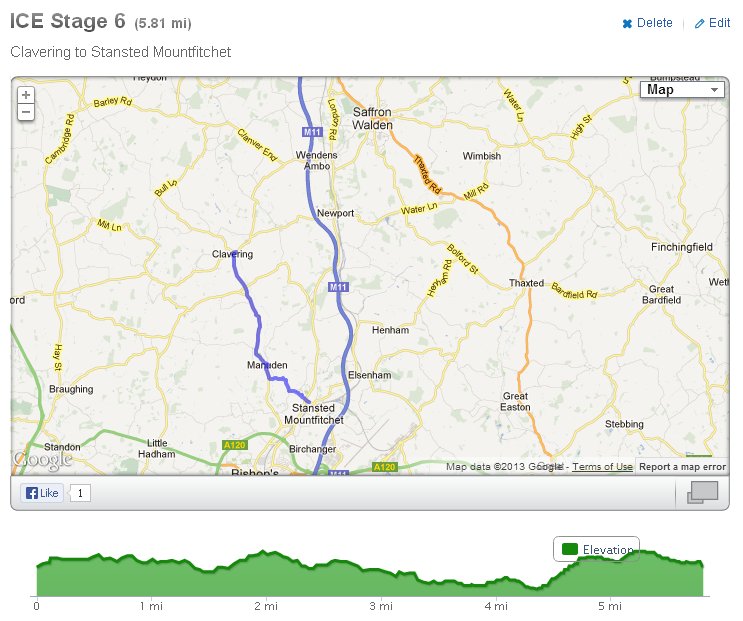Click the M11 motorway shield near Henham
The height and width of the screenshot is (621, 743).
pyautogui.click(x=336, y=288)
